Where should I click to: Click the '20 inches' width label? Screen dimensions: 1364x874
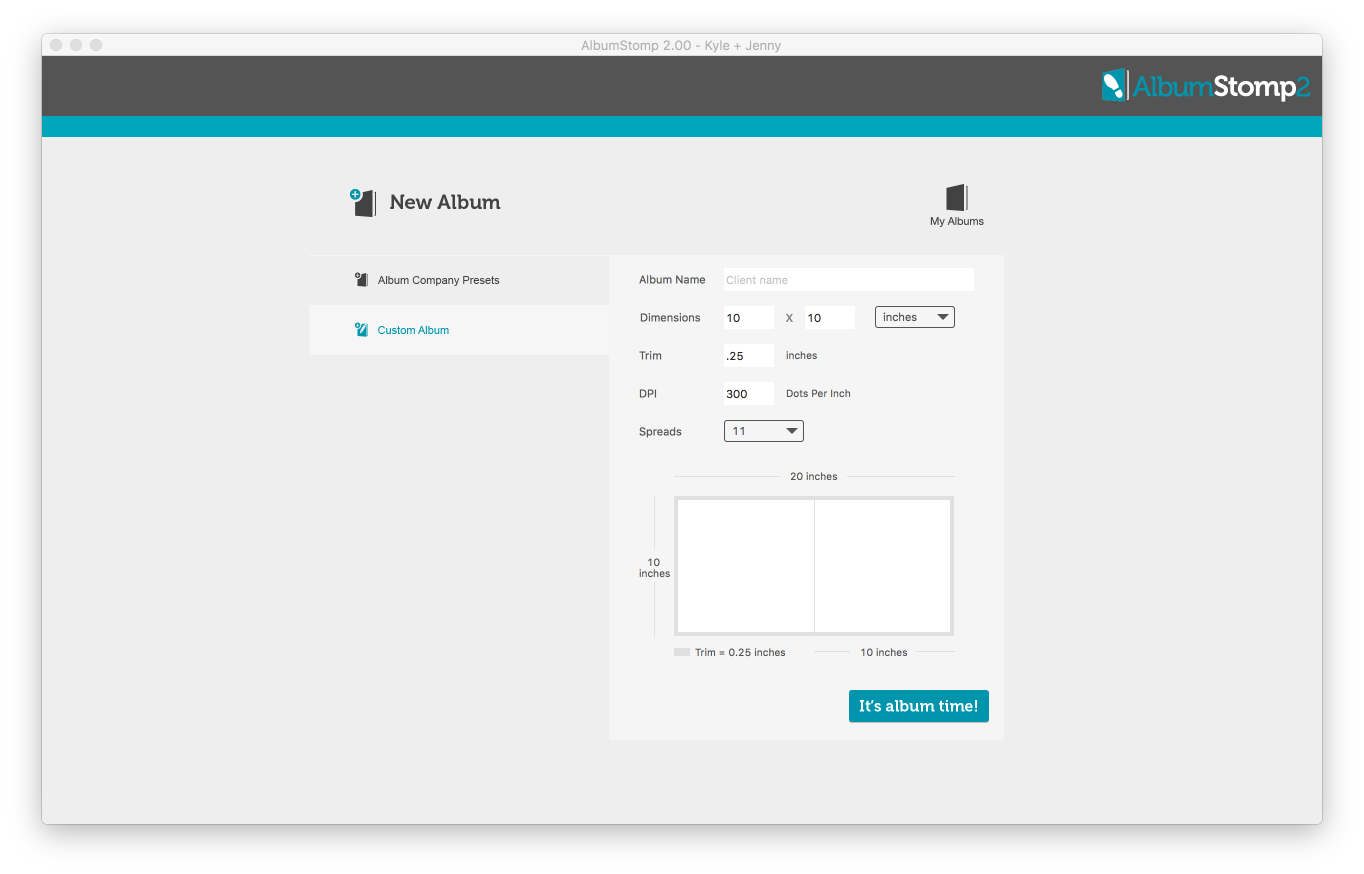click(814, 477)
